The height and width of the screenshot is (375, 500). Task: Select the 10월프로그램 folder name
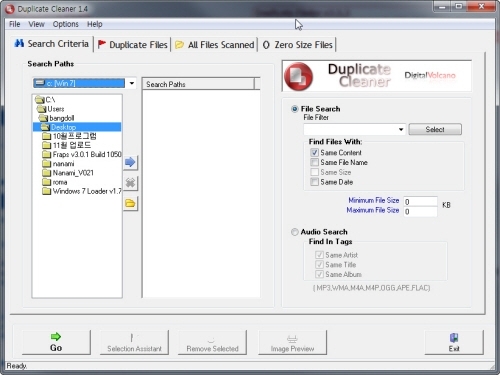coord(75,136)
